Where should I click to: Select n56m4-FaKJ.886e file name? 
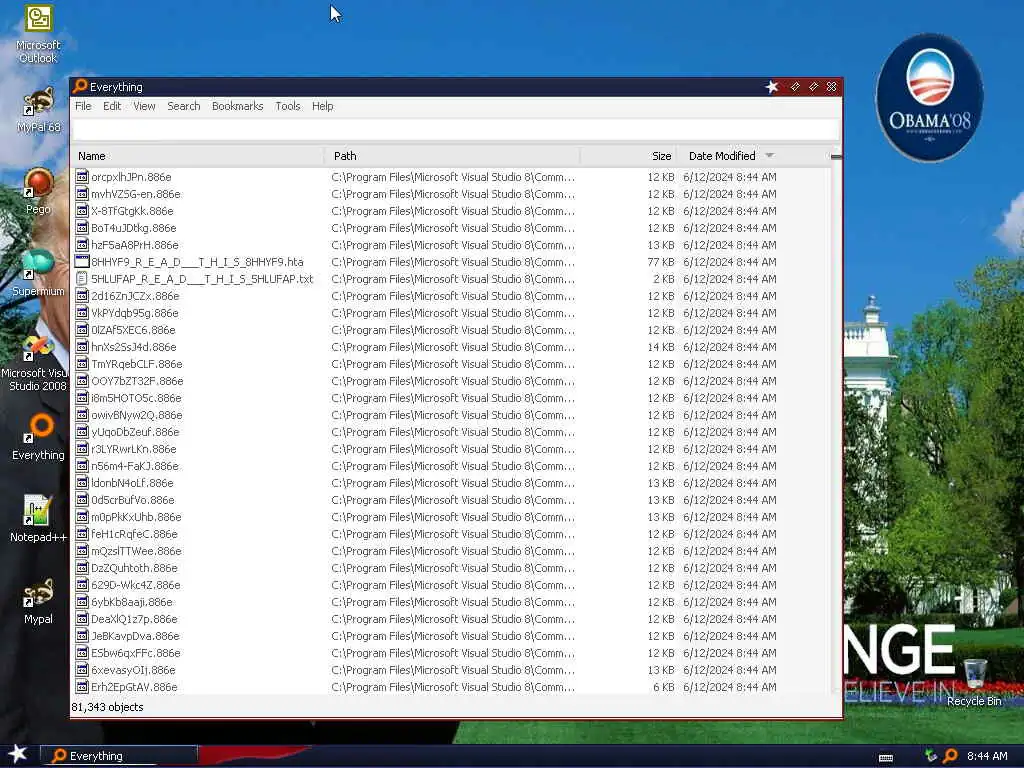tap(135, 465)
